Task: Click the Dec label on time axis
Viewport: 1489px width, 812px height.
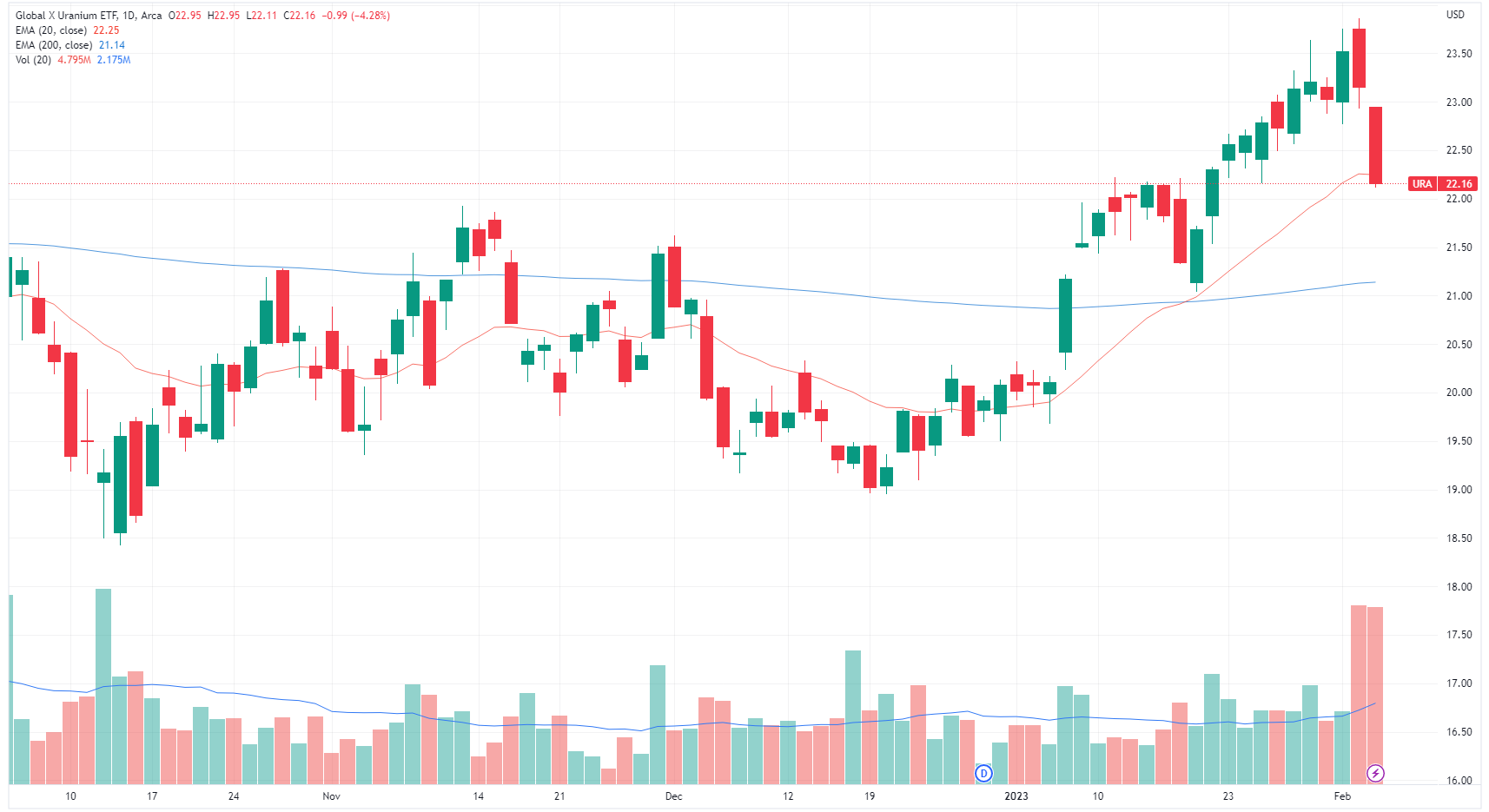Action: coord(673,796)
